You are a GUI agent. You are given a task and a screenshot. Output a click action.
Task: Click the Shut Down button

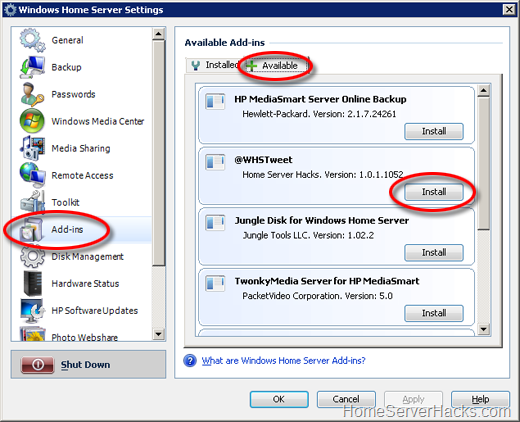click(x=88, y=364)
